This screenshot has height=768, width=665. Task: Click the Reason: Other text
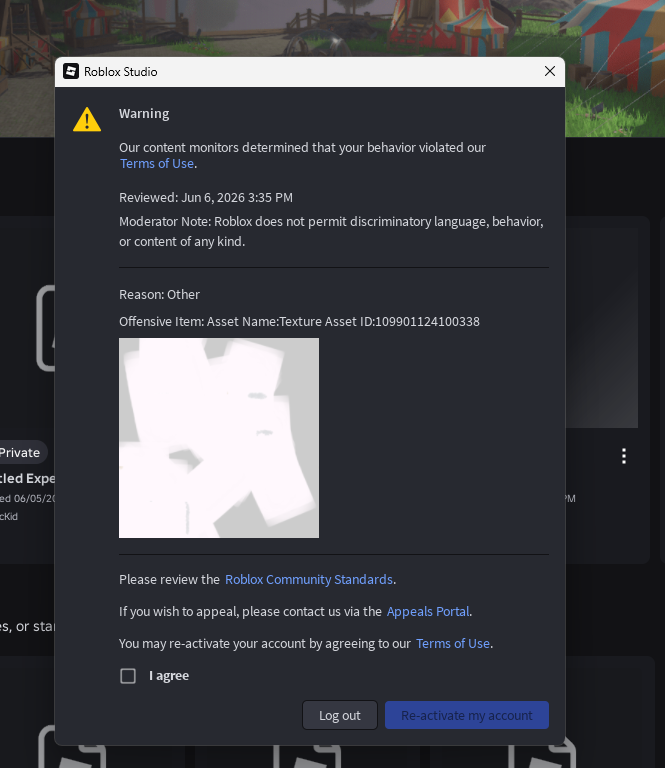click(x=160, y=294)
